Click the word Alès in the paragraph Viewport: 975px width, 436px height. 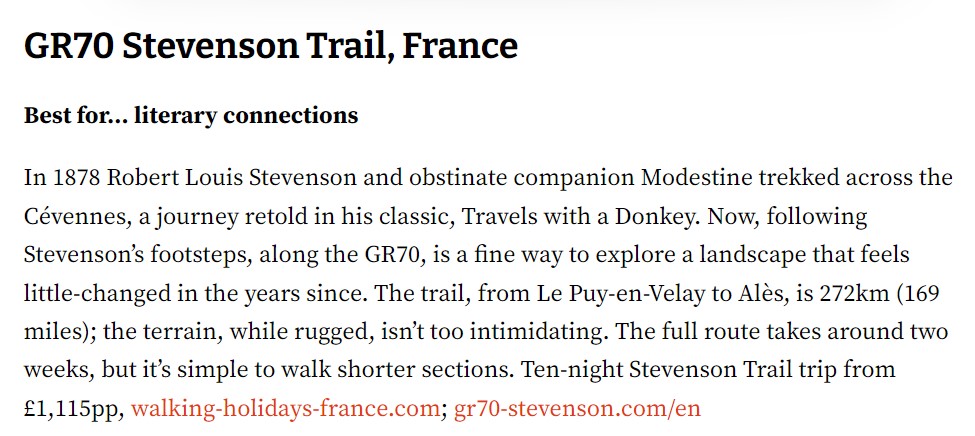click(x=762, y=294)
